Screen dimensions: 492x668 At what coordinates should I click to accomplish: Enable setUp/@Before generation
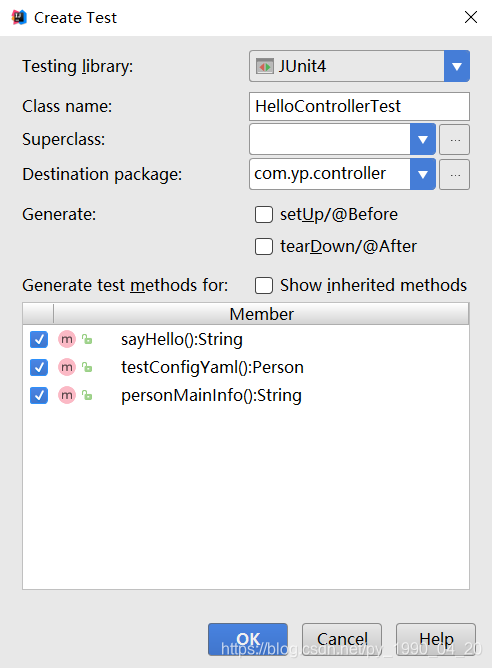264,214
